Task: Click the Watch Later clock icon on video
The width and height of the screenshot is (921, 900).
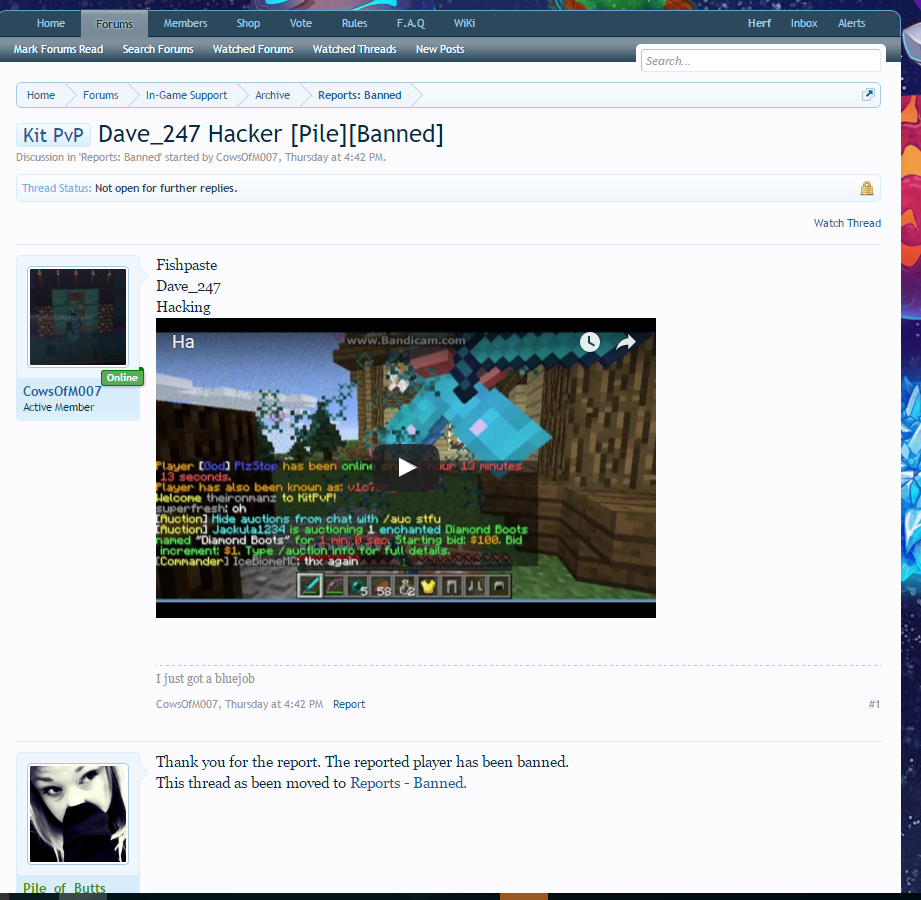Action: (x=590, y=342)
